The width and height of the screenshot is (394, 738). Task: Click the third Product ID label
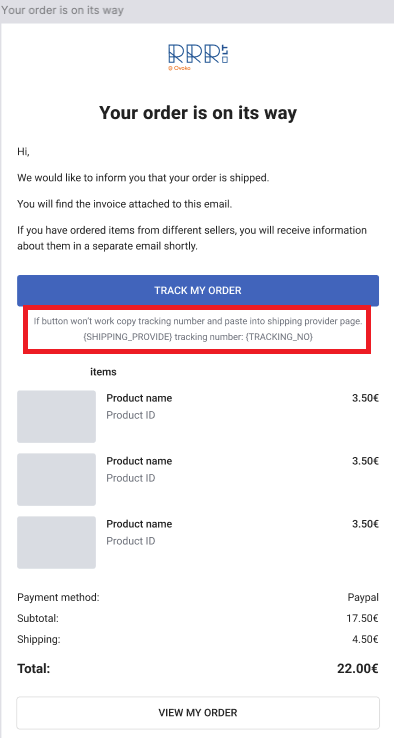click(x=130, y=541)
